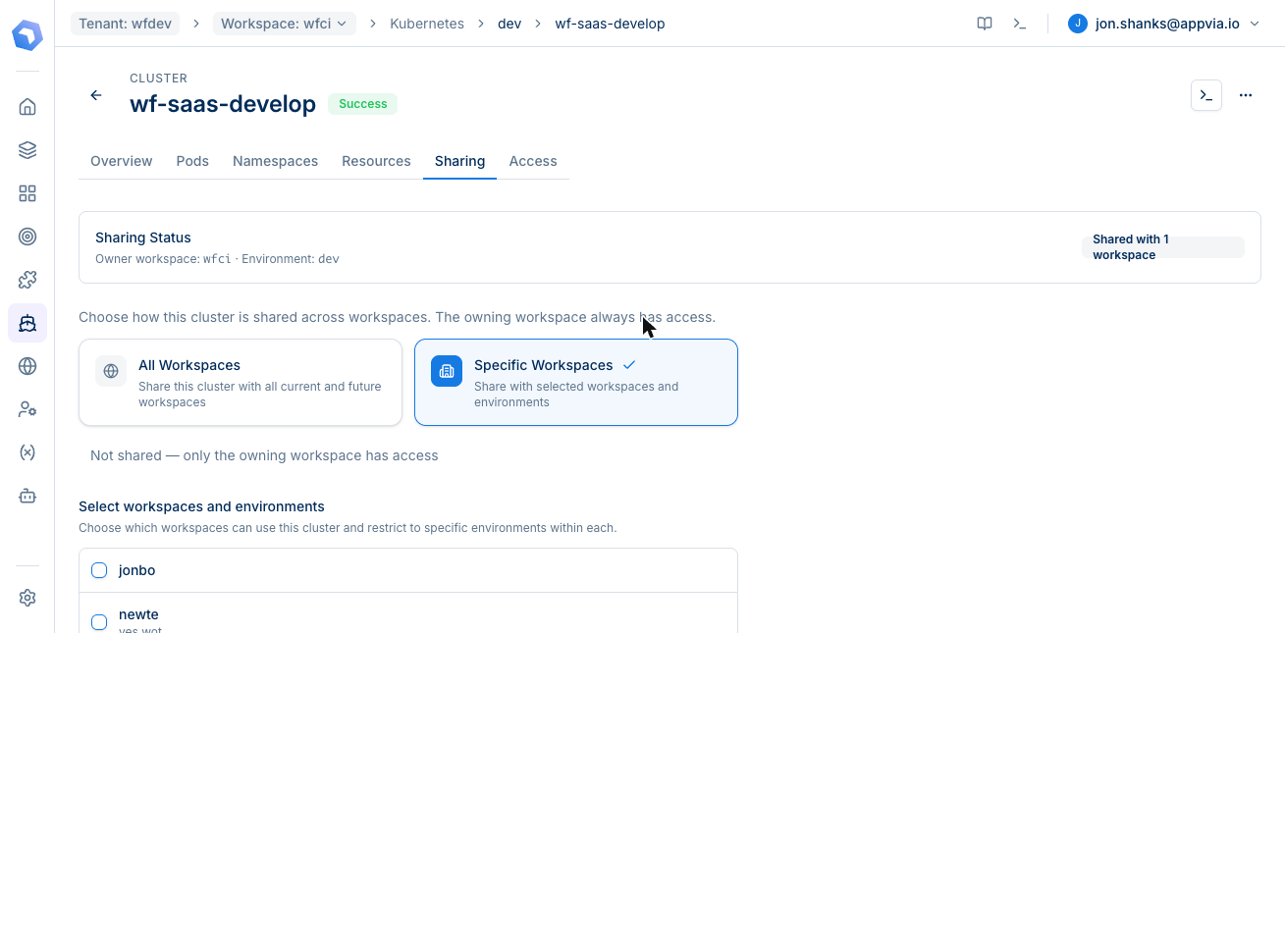
Task: Switch to the Overview tab
Action: [x=122, y=161]
